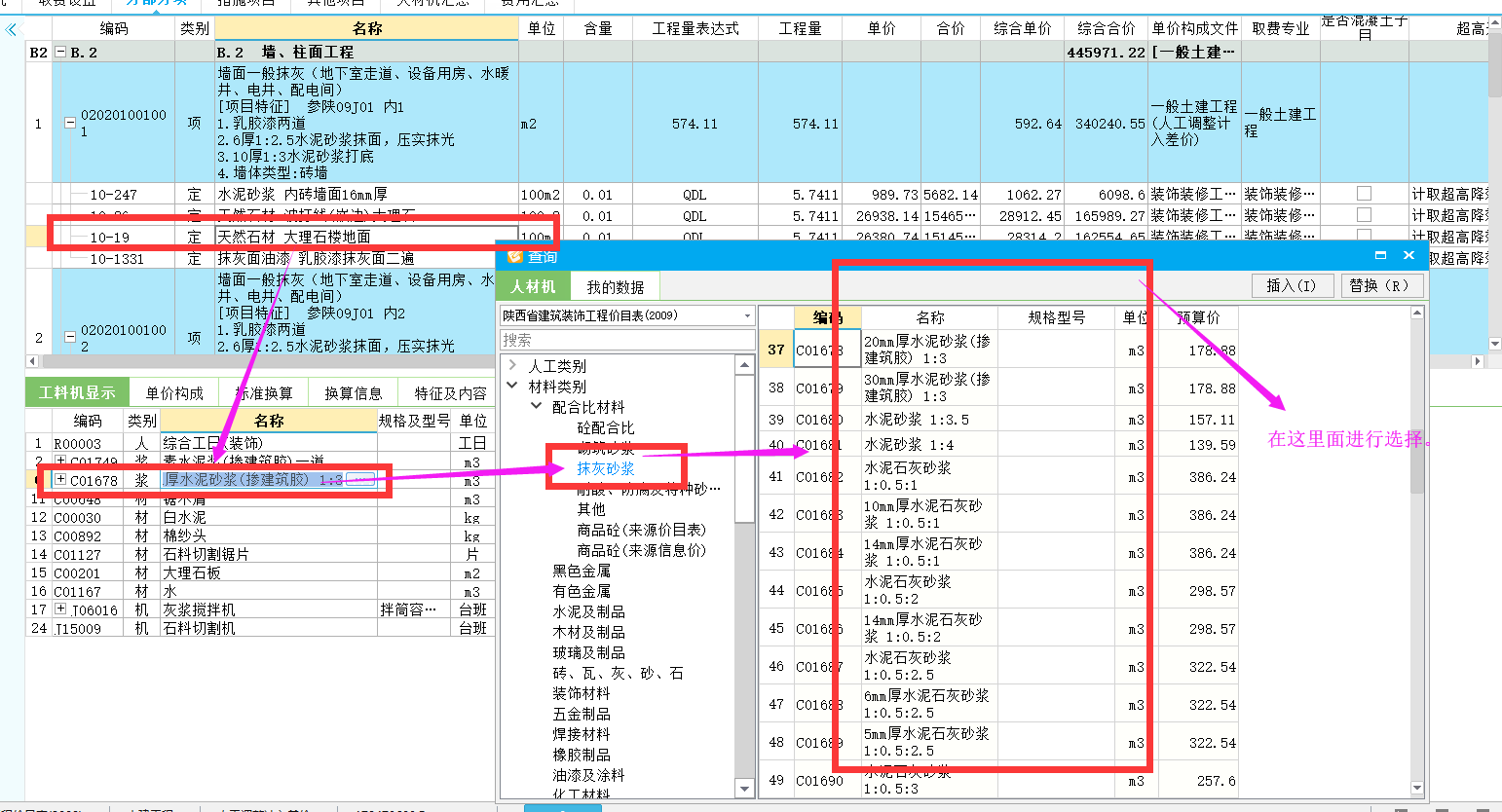Expand material row C01678

[x=60, y=480]
